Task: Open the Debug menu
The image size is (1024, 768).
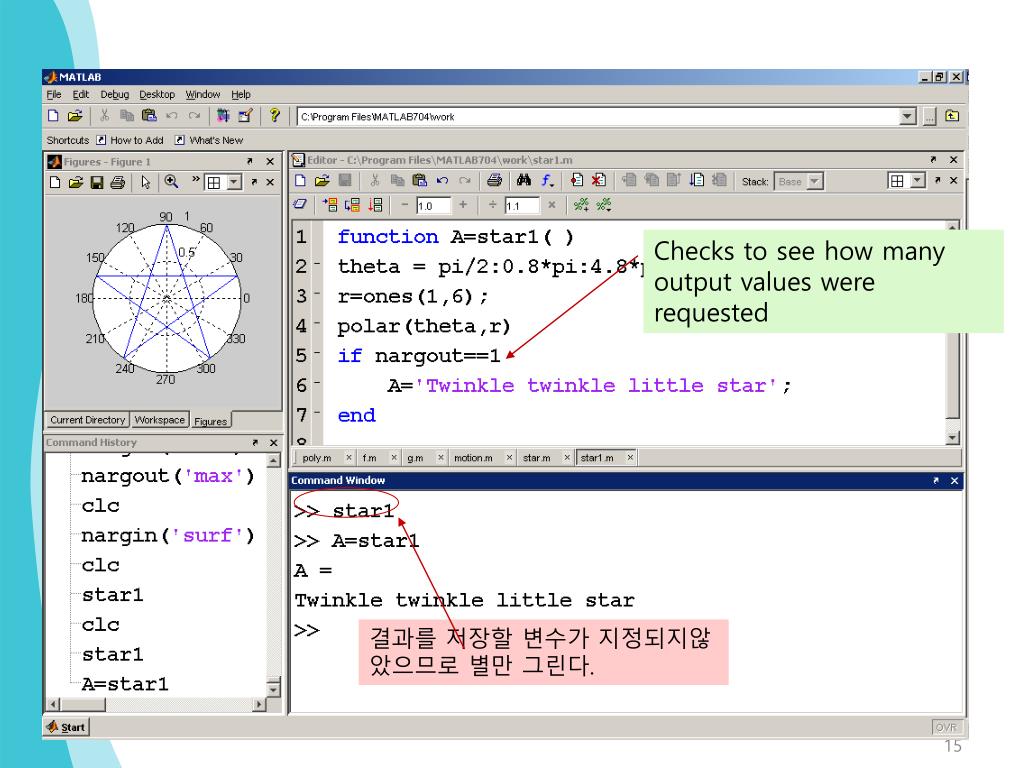Action: [114, 95]
